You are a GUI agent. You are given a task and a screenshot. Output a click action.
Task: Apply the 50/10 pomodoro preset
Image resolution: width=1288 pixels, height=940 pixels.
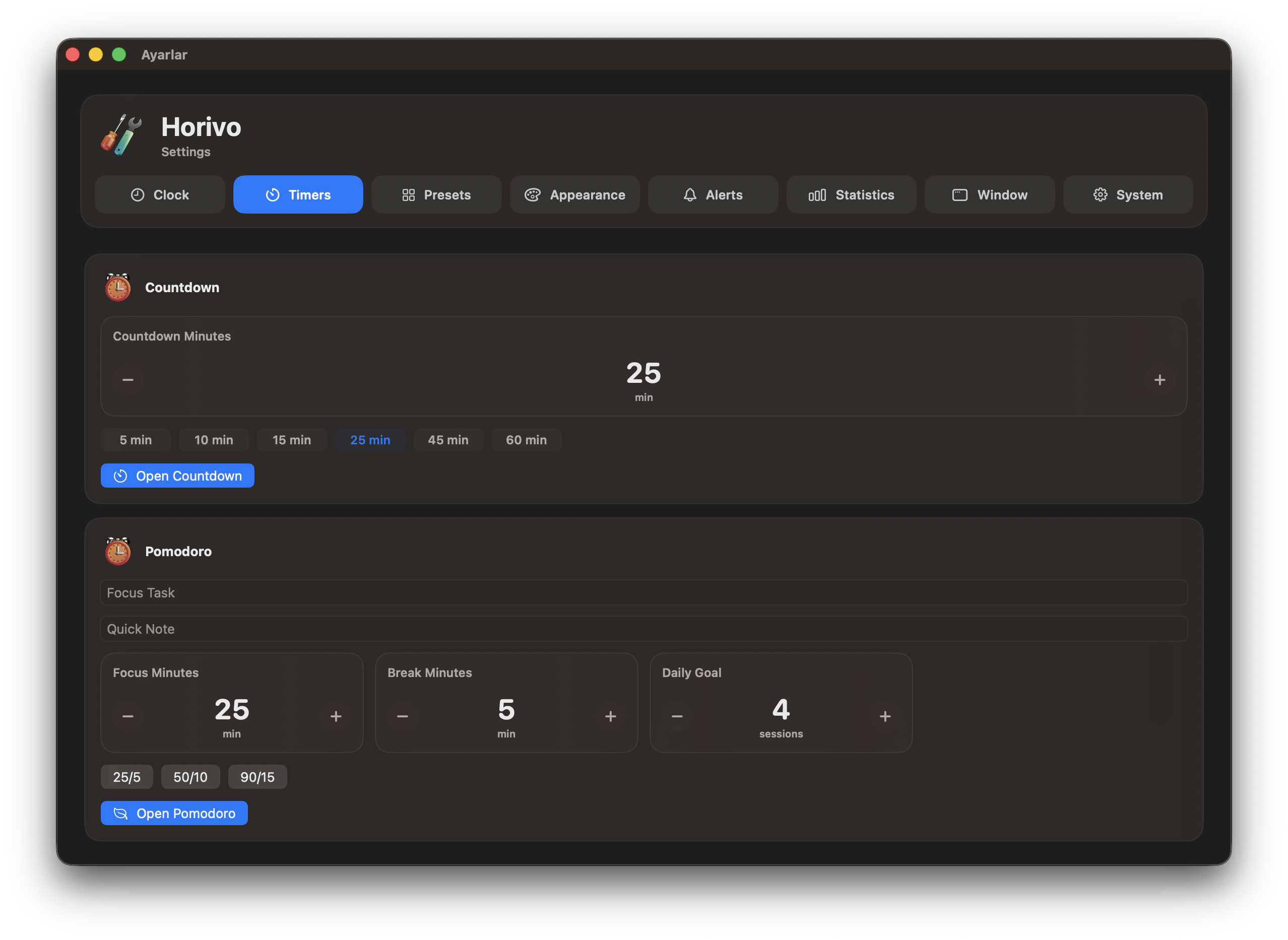point(190,777)
